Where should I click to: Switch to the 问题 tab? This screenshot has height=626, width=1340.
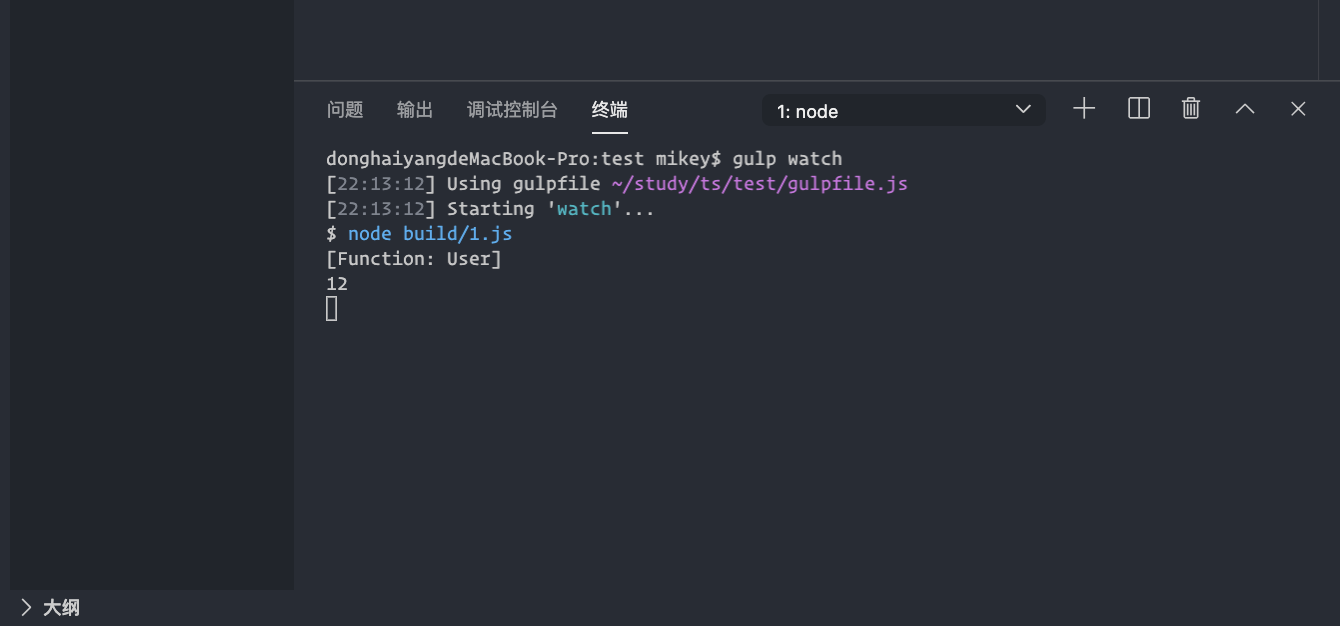pos(345,110)
